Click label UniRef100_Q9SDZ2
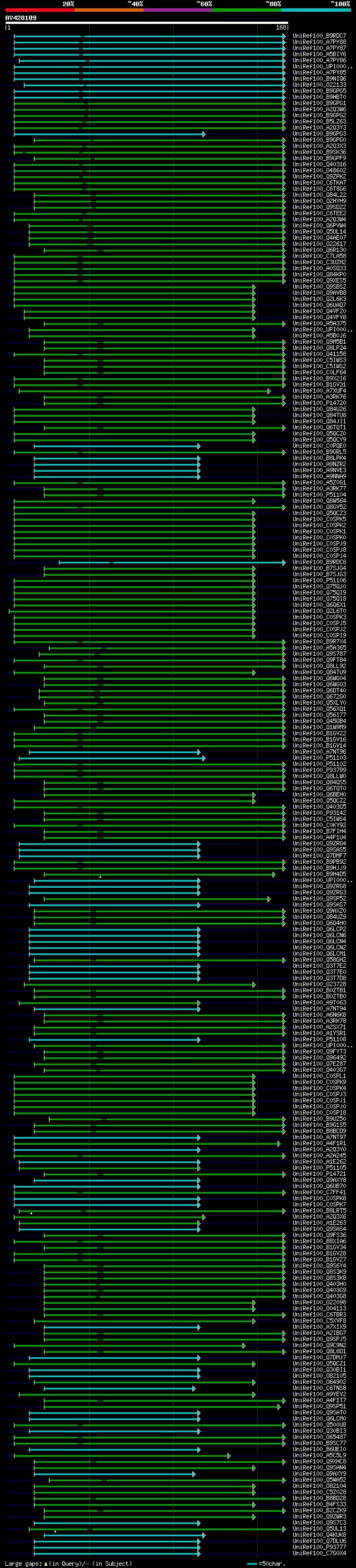This screenshot has width=356, height=1568. [x=319, y=207]
